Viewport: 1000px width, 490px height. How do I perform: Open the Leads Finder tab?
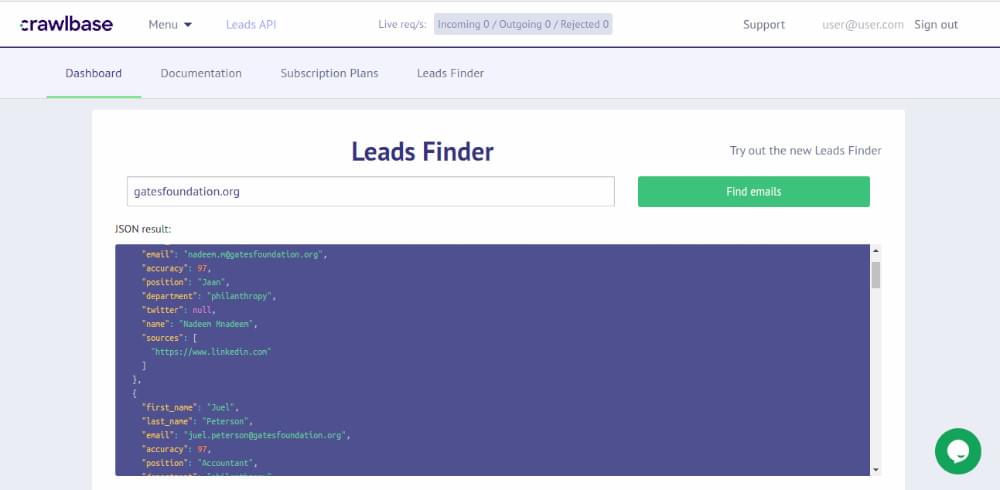tap(450, 73)
